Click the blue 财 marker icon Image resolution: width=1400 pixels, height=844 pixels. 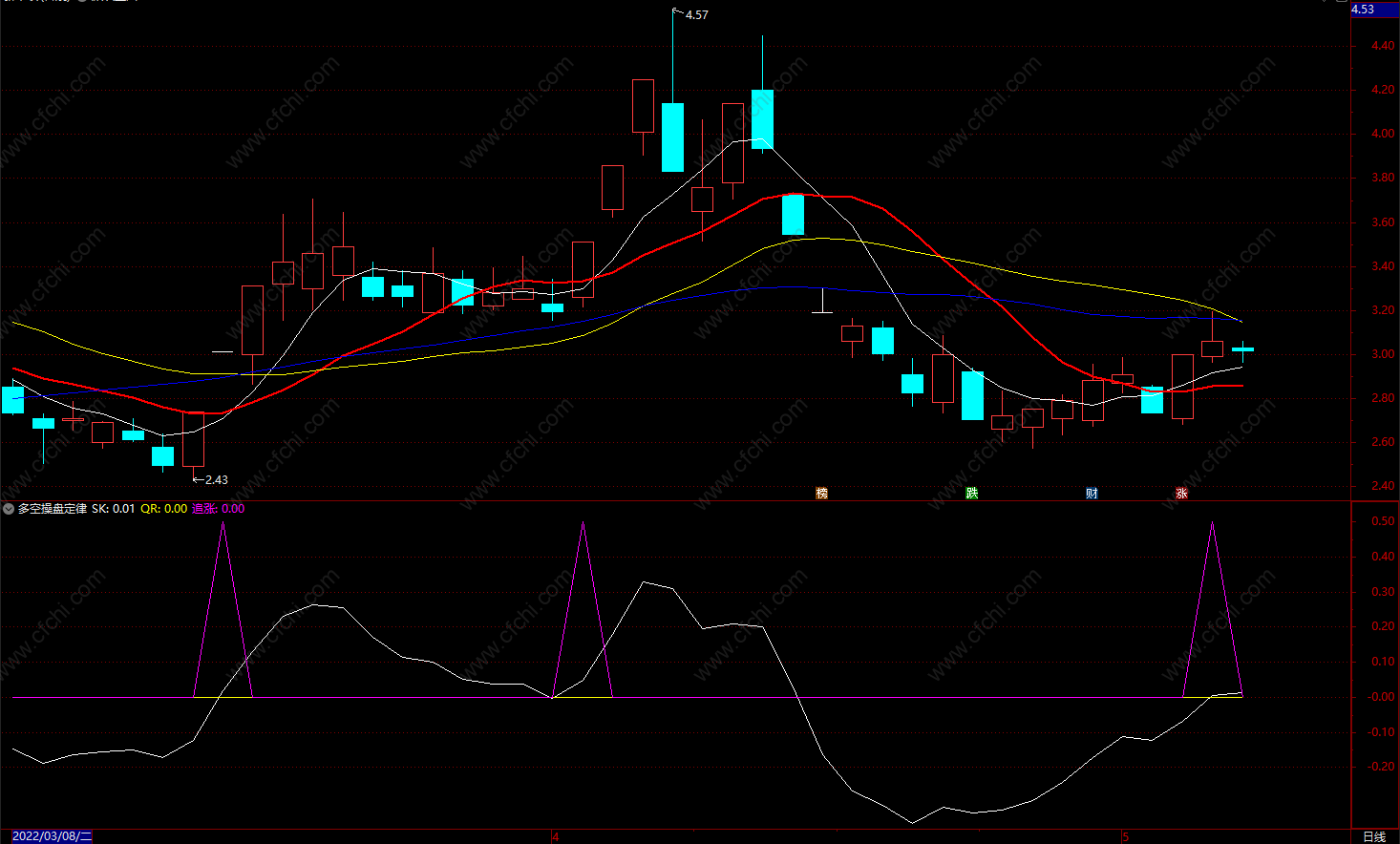pyautogui.click(x=1092, y=494)
